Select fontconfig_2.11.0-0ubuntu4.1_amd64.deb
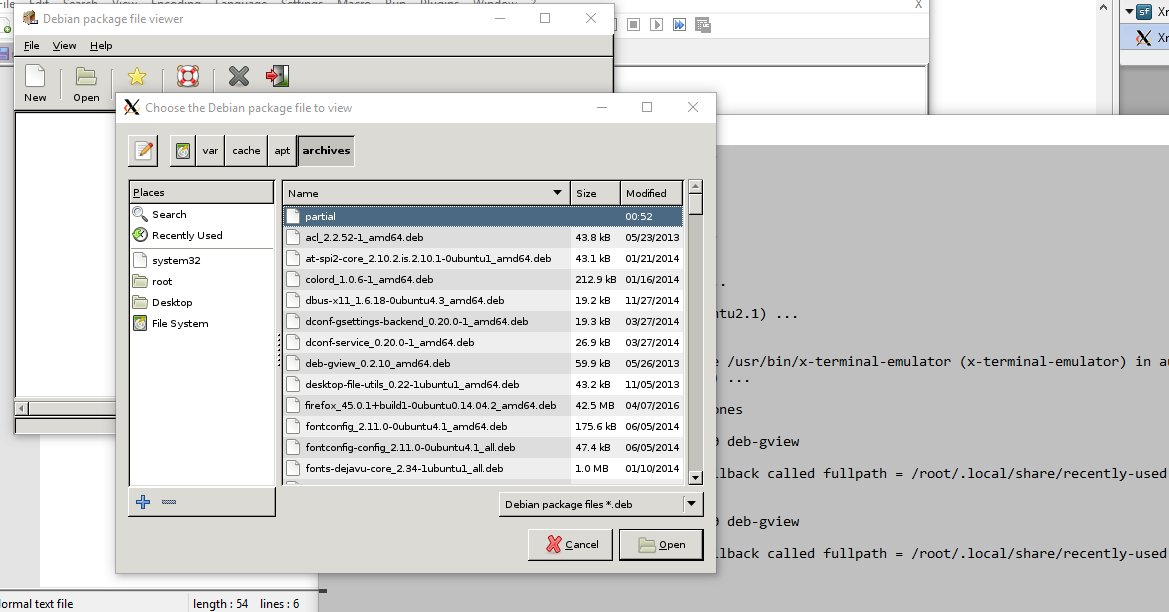The width and height of the screenshot is (1169, 612). coord(482,426)
